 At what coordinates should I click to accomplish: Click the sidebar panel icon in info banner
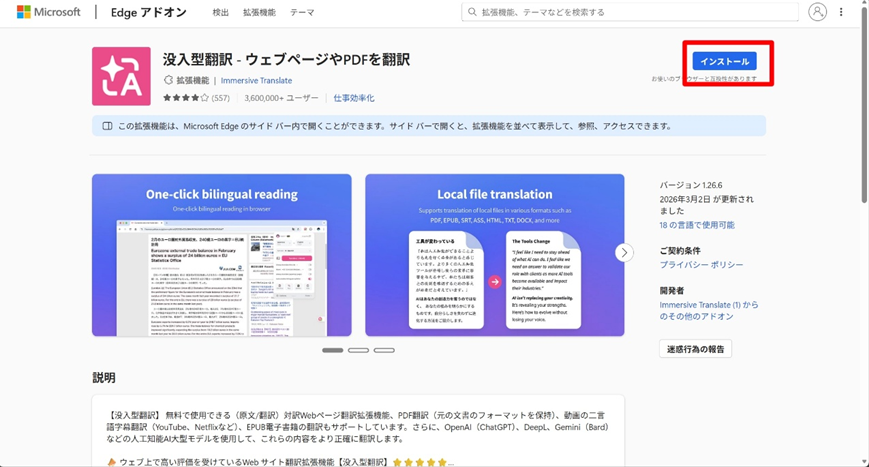pyautogui.click(x=108, y=126)
